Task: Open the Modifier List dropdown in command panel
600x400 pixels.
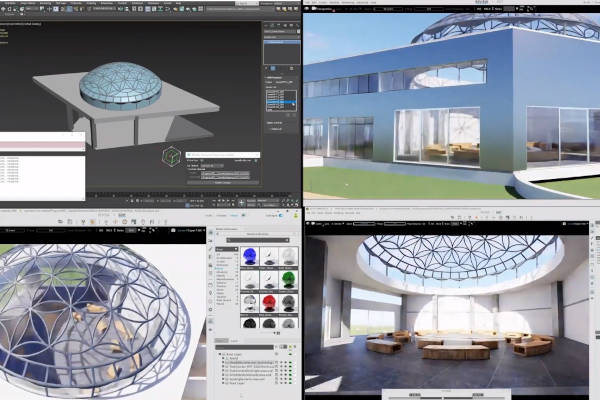Action: pos(282,37)
